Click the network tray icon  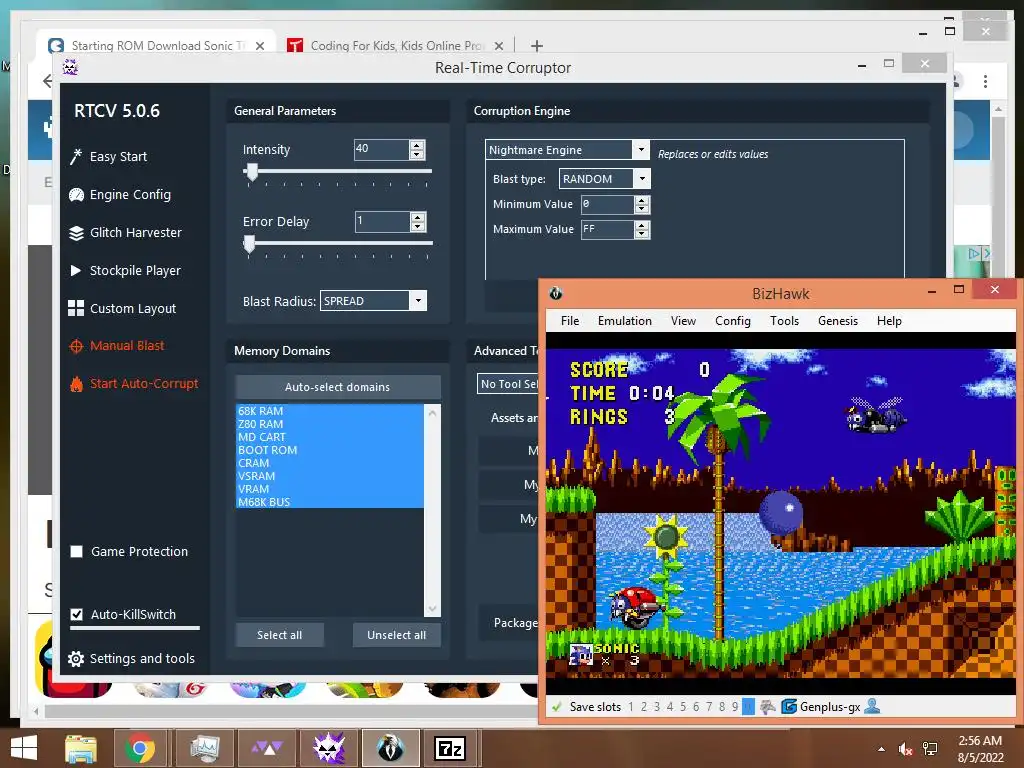pyautogui.click(x=930, y=749)
